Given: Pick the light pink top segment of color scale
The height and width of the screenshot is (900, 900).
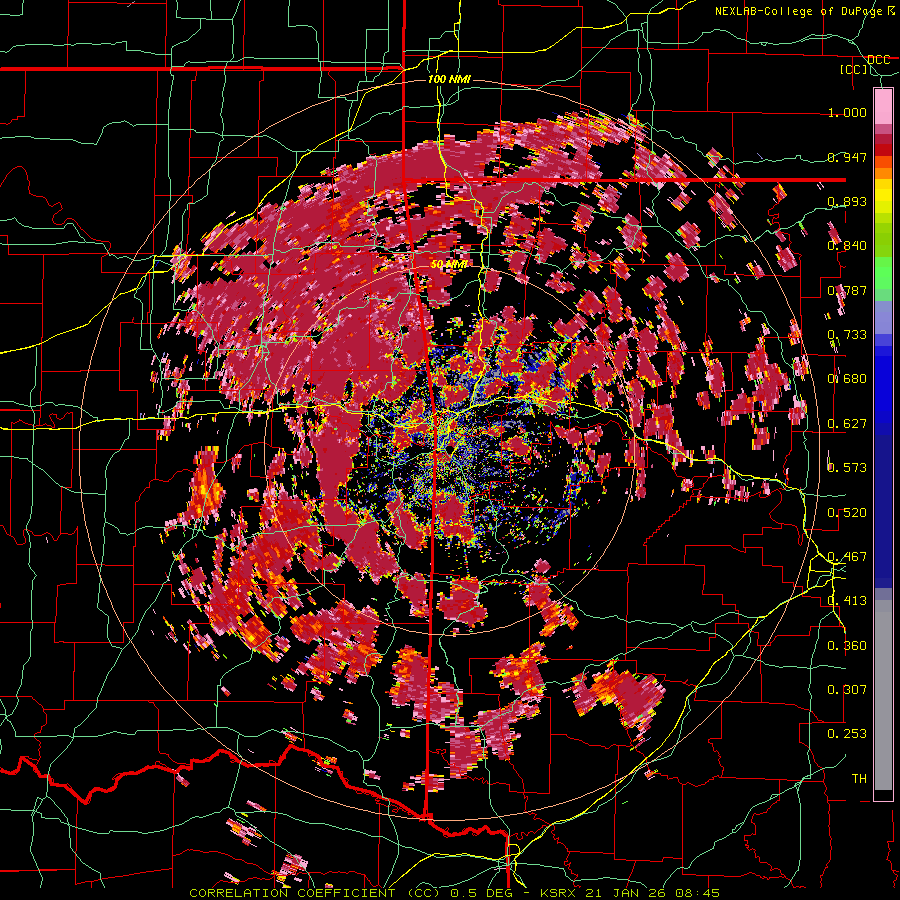Looking at the screenshot, I should [x=883, y=106].
